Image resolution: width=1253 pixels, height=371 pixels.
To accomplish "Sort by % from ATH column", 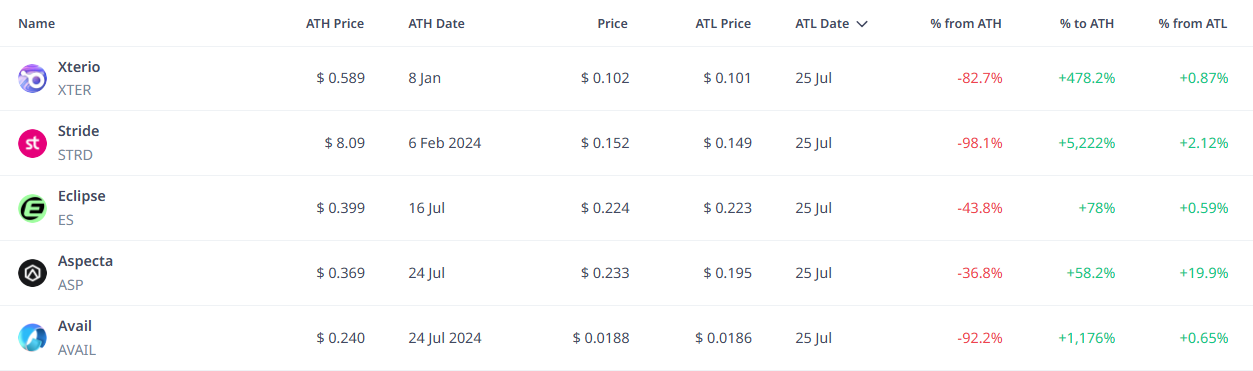I will (x=965, y=24).
